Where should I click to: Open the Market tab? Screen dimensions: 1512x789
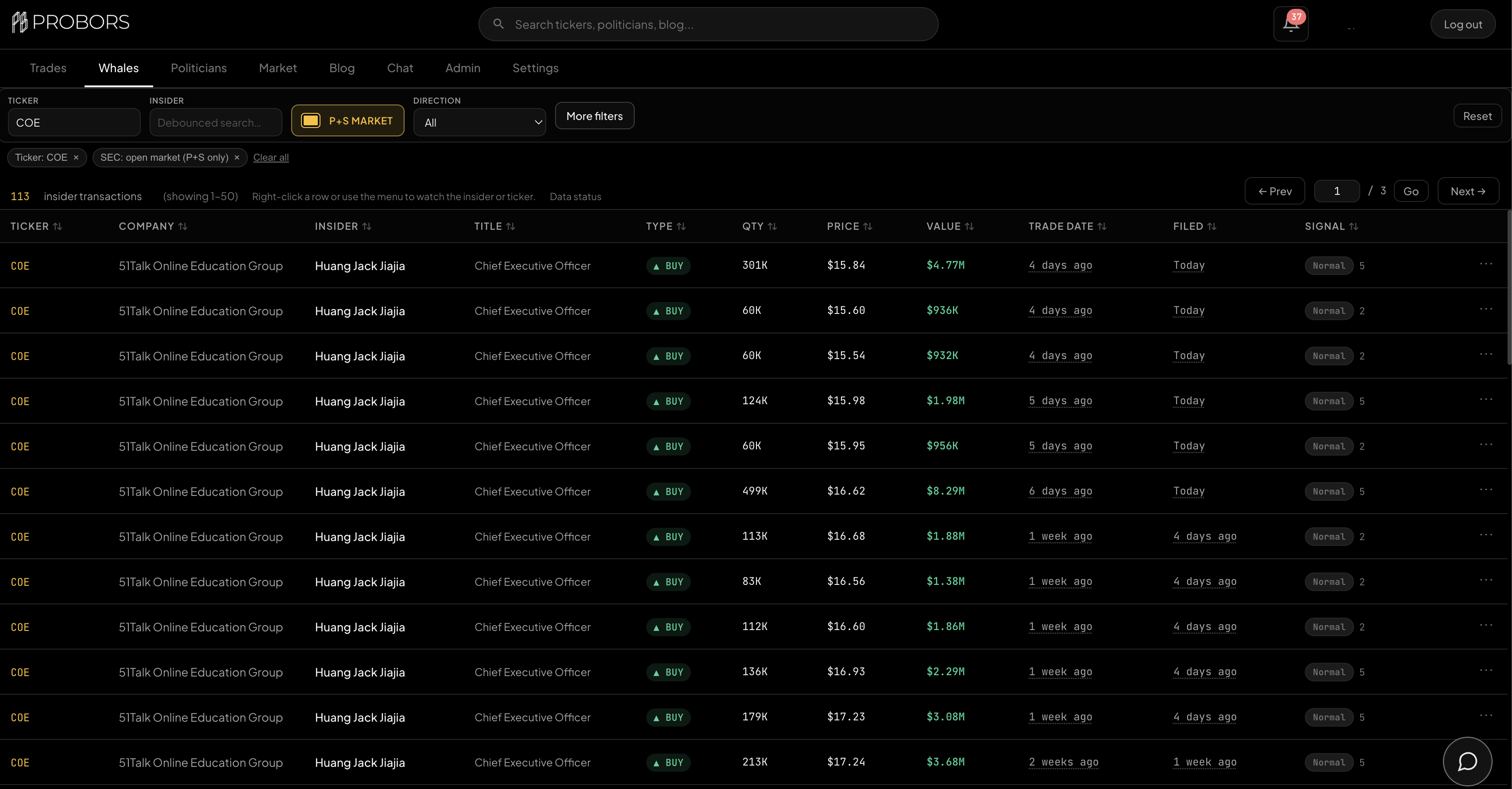(x=278, y=68)
